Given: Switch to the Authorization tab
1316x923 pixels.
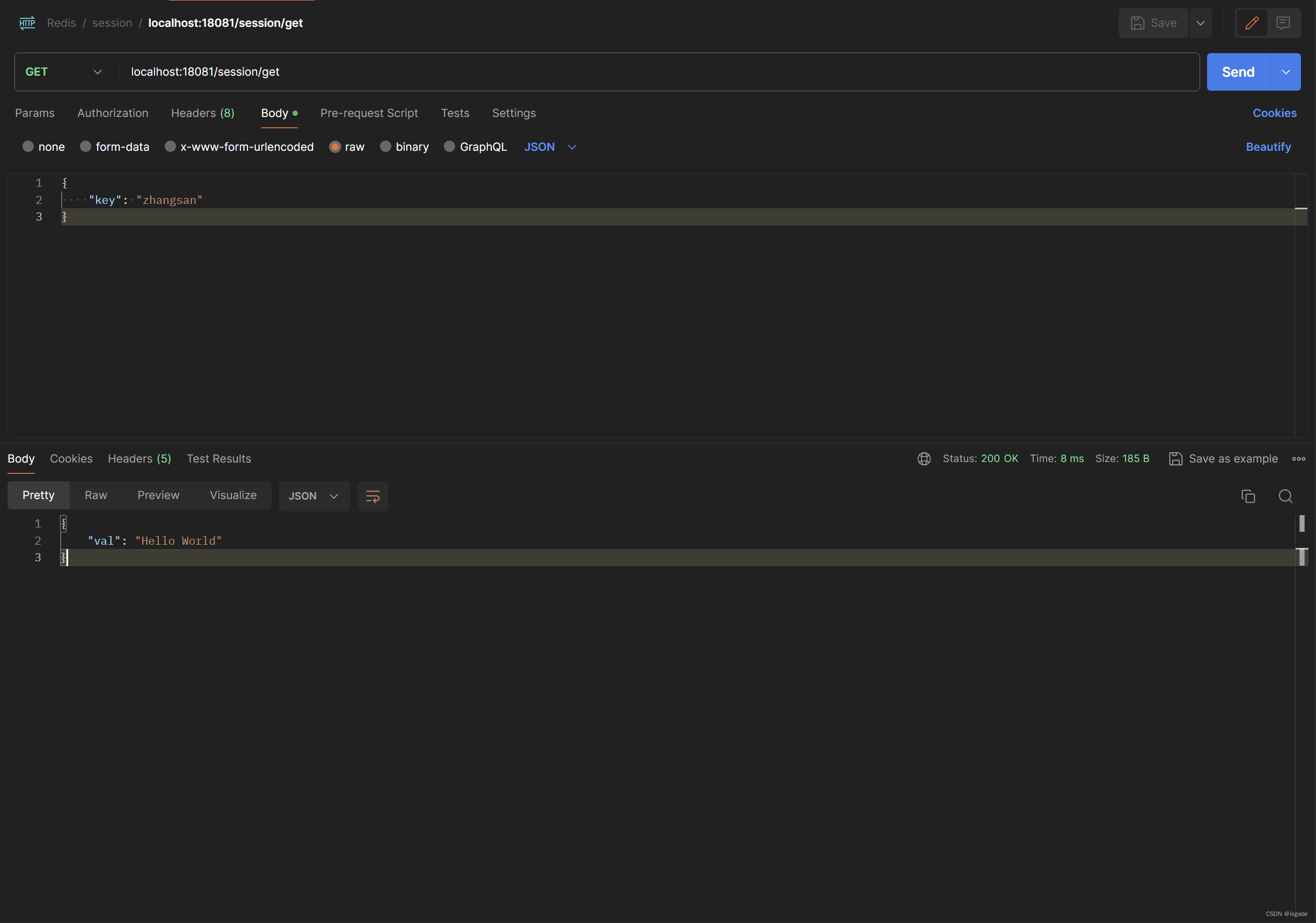Looking at the screenshot, I should point(113,113).
